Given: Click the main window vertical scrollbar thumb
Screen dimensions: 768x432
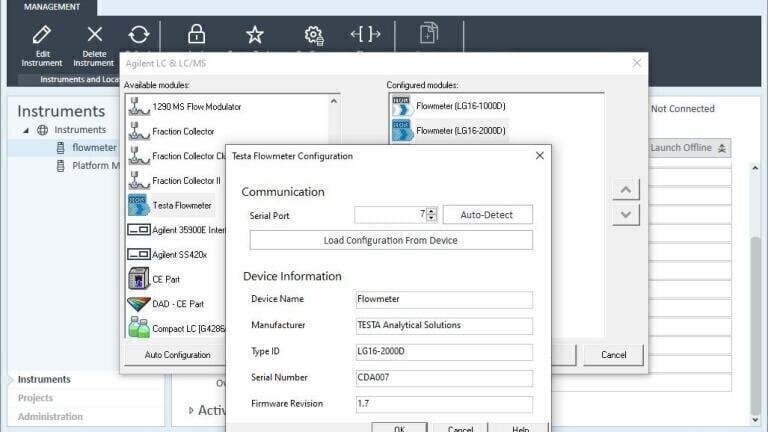Looking at the screenshot, I should click(x=756, y=324).
